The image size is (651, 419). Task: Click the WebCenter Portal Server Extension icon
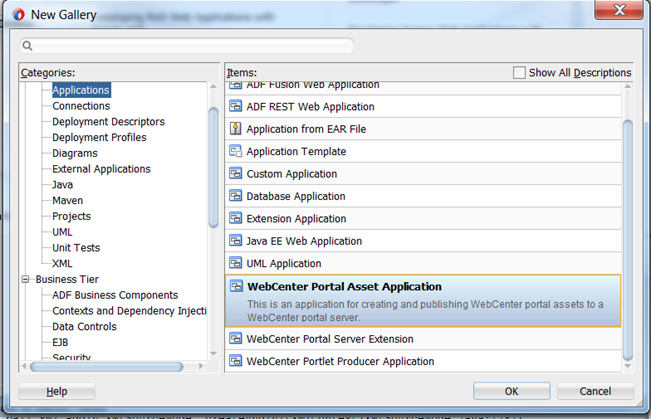[x=236, y=339]
